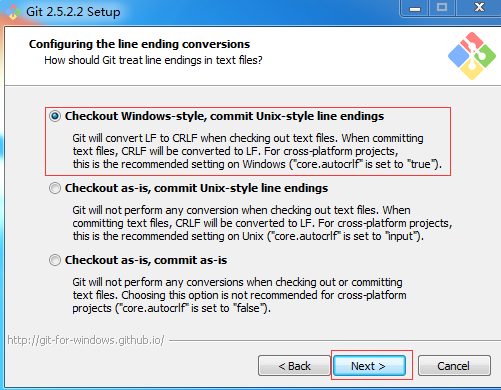Minimize the Git Setup window

(415, 8)
